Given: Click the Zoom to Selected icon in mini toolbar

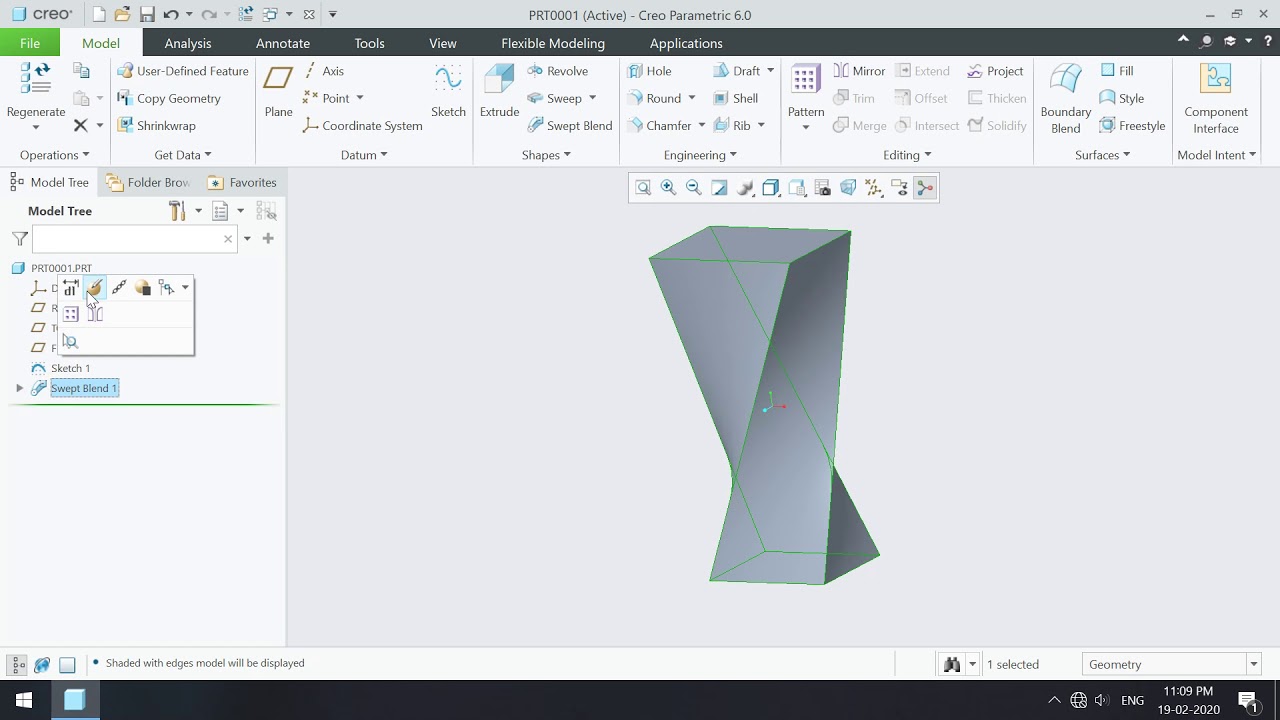Looking at the screenshot, I should click(x=70, y=341).
